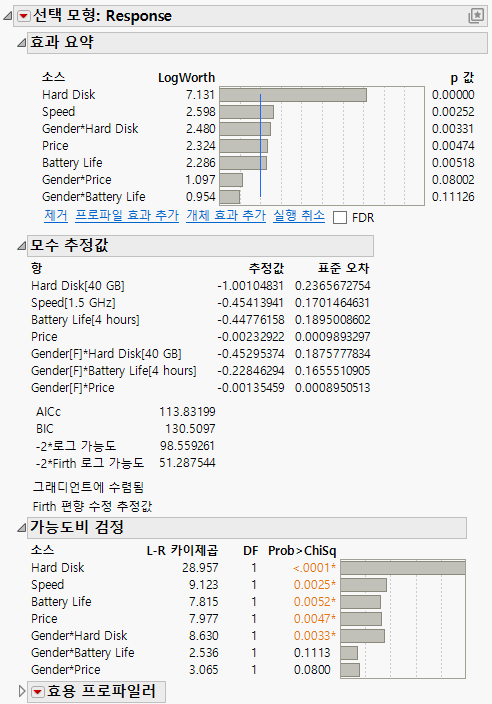This screenshot has width=492, height=704.
Task: Collapse the 효과 요약 section
Action: click(21, 43)
